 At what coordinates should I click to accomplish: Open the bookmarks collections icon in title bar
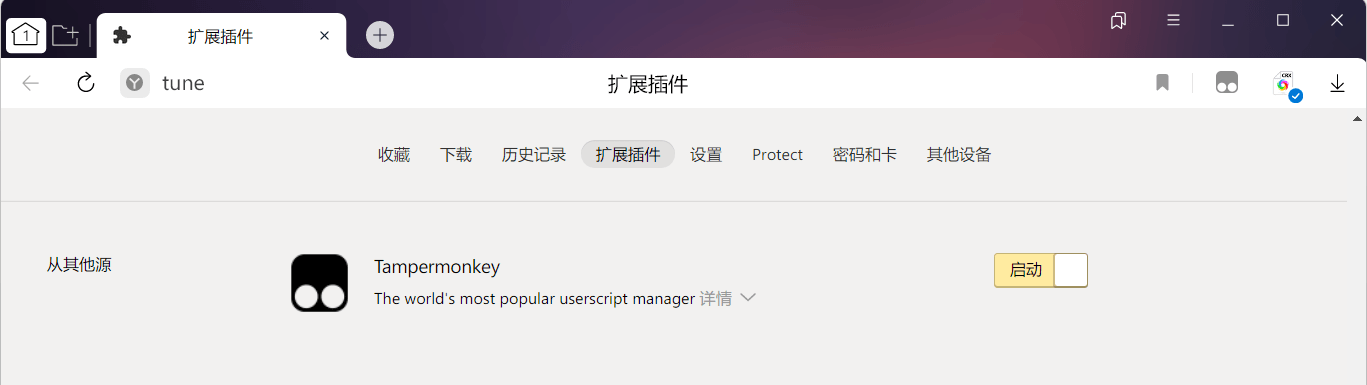coord(1119,20)
